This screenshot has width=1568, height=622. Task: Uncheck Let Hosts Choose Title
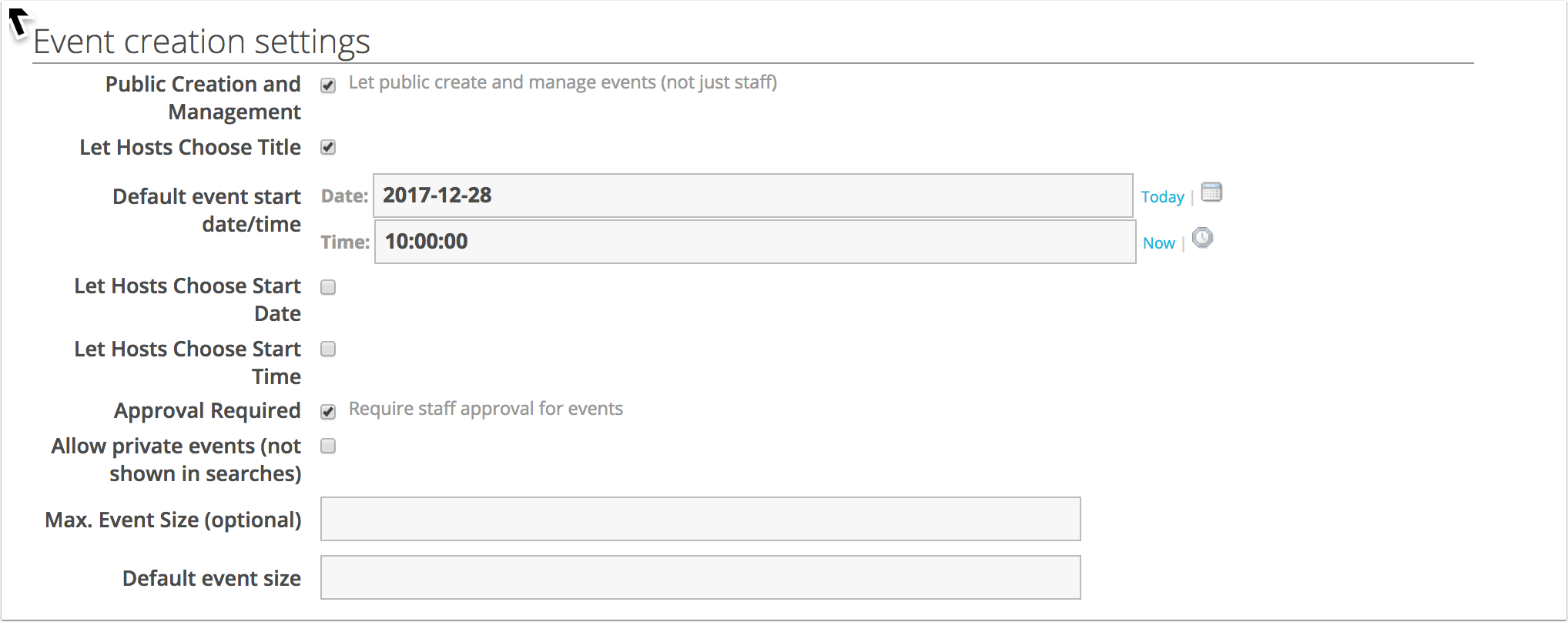tap(328, 147)
